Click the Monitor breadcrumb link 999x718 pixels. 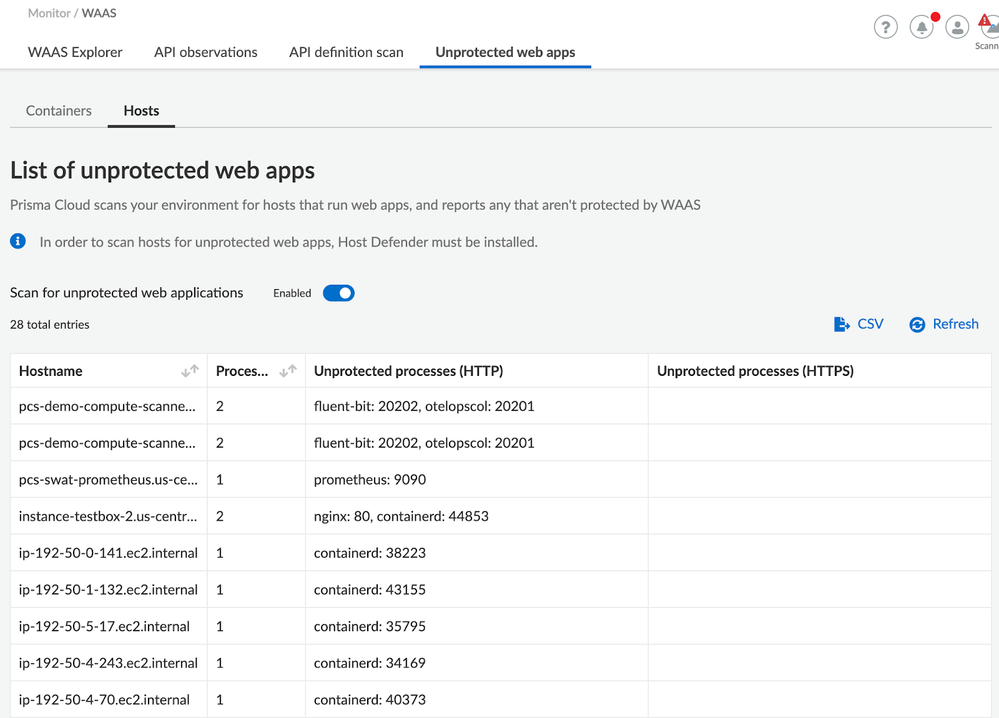click(x=50, y=13)
